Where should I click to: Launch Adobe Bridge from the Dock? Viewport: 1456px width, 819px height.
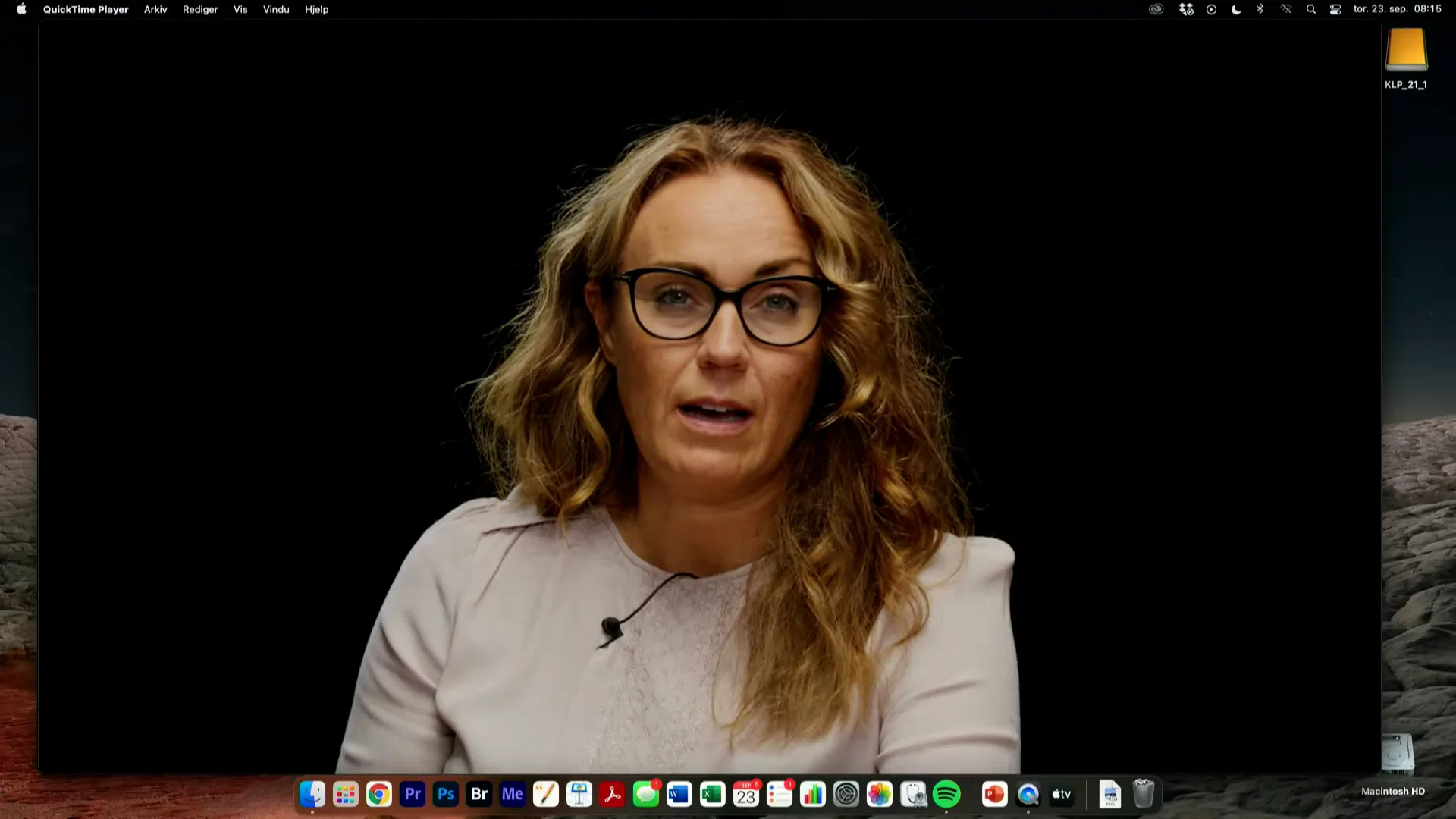pos(479,794)
